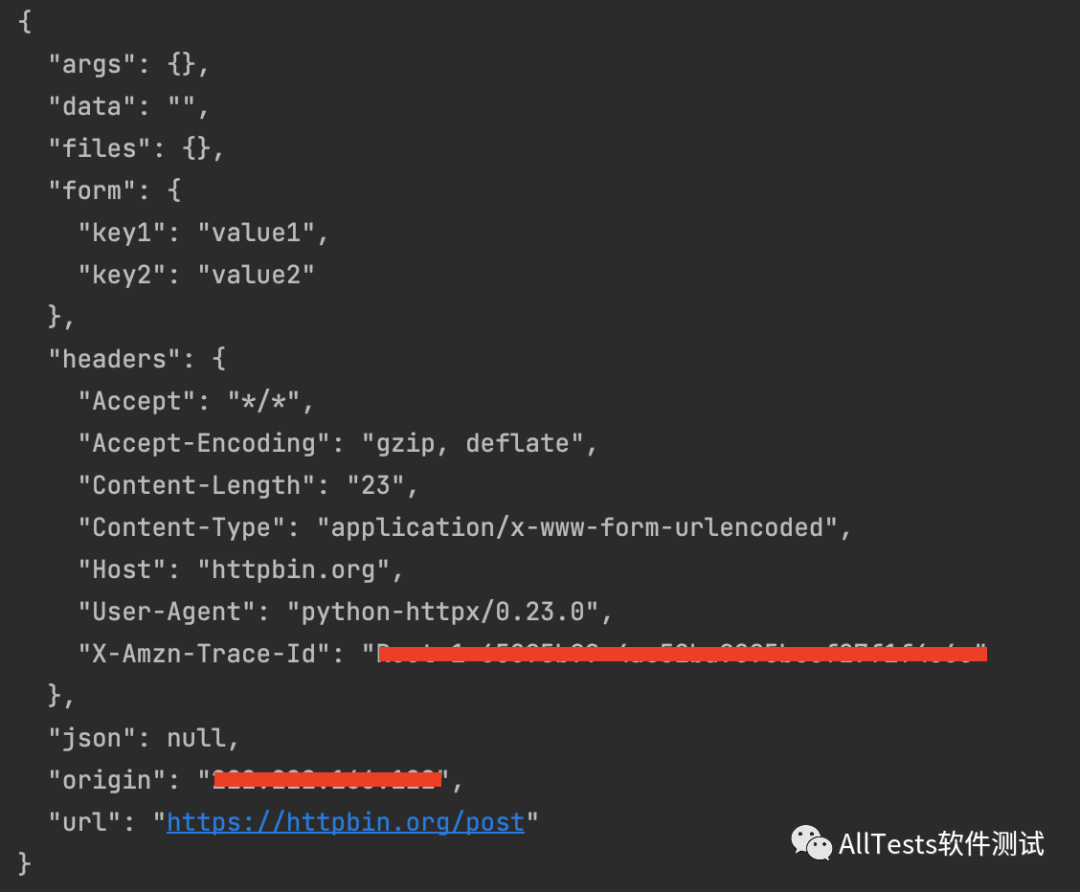Click the AllTests watermark text
1080x892 pixels.
click(941, 844)
